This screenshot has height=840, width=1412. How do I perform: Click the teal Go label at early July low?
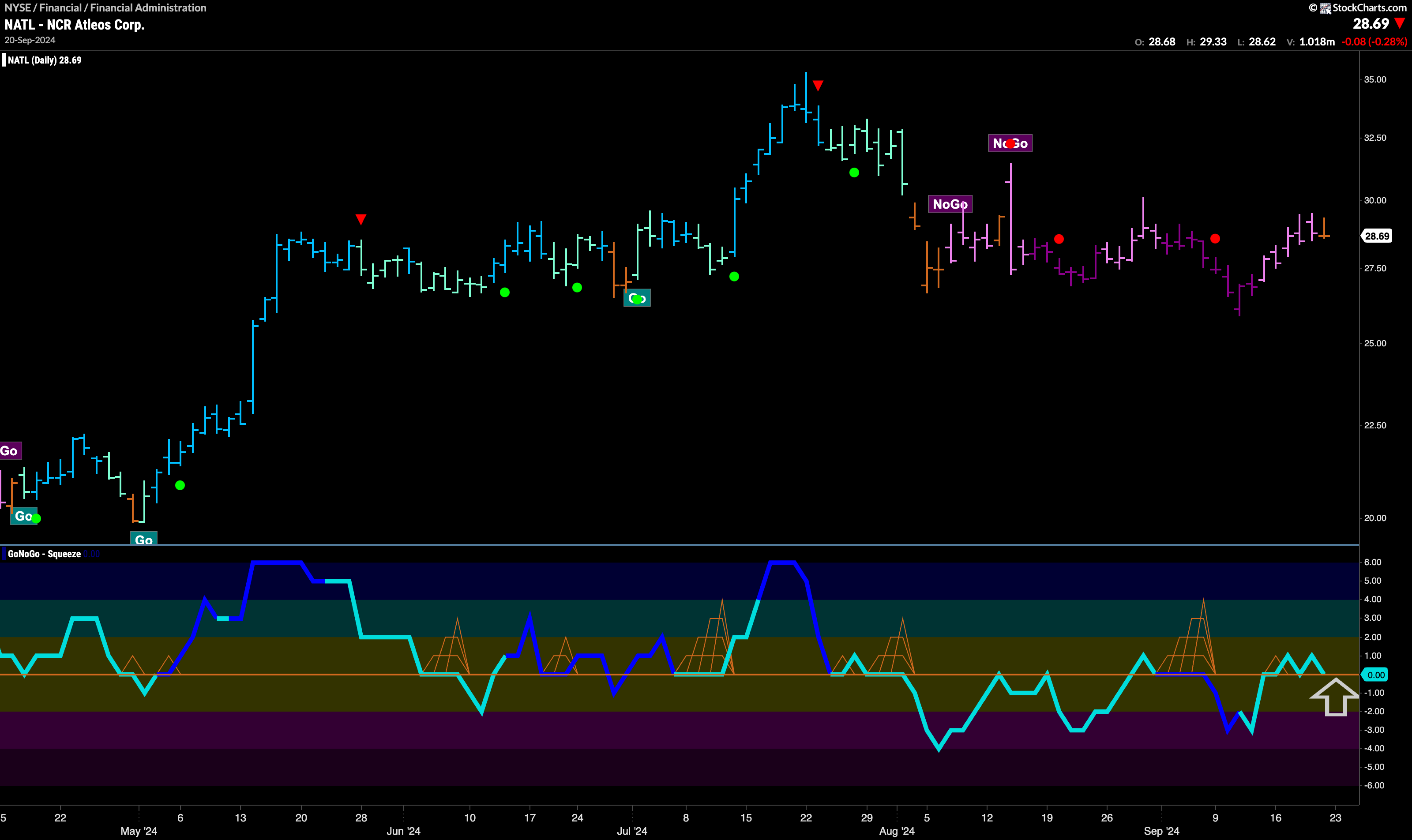coord(637,298)
